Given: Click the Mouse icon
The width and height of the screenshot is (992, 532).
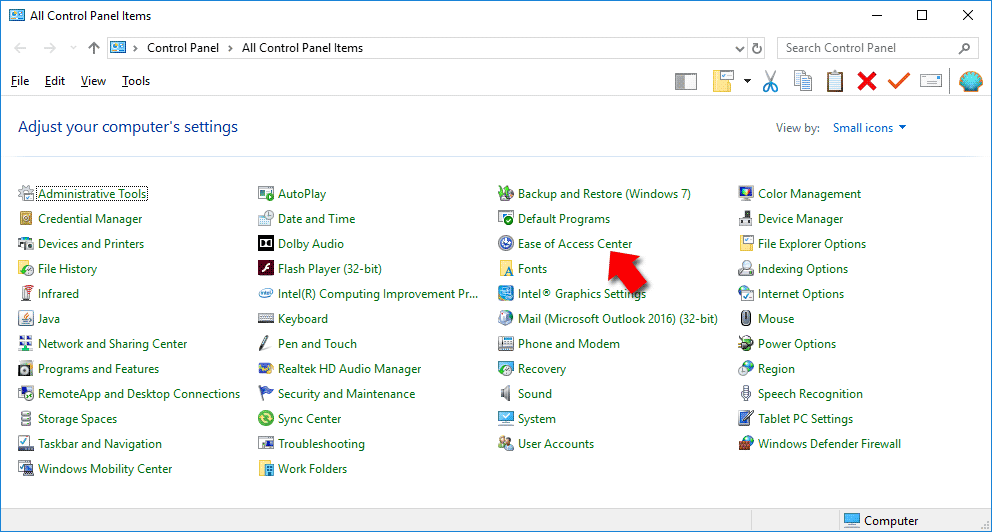Looking at the screenshot, I should (746, 319).
